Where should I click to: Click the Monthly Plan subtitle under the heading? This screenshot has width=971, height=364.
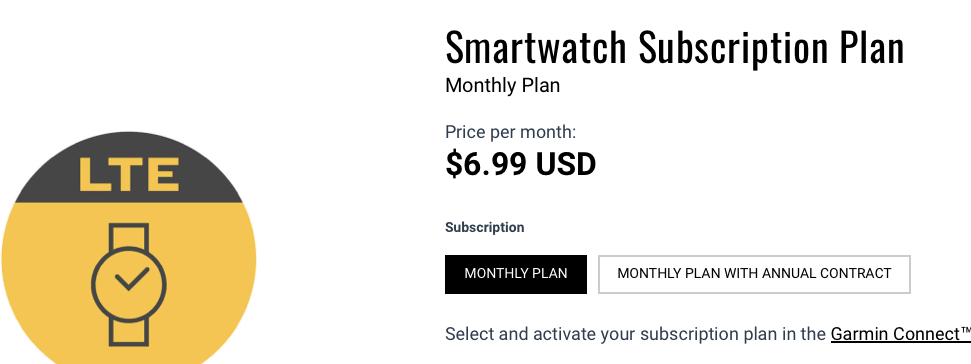[502, 85]
